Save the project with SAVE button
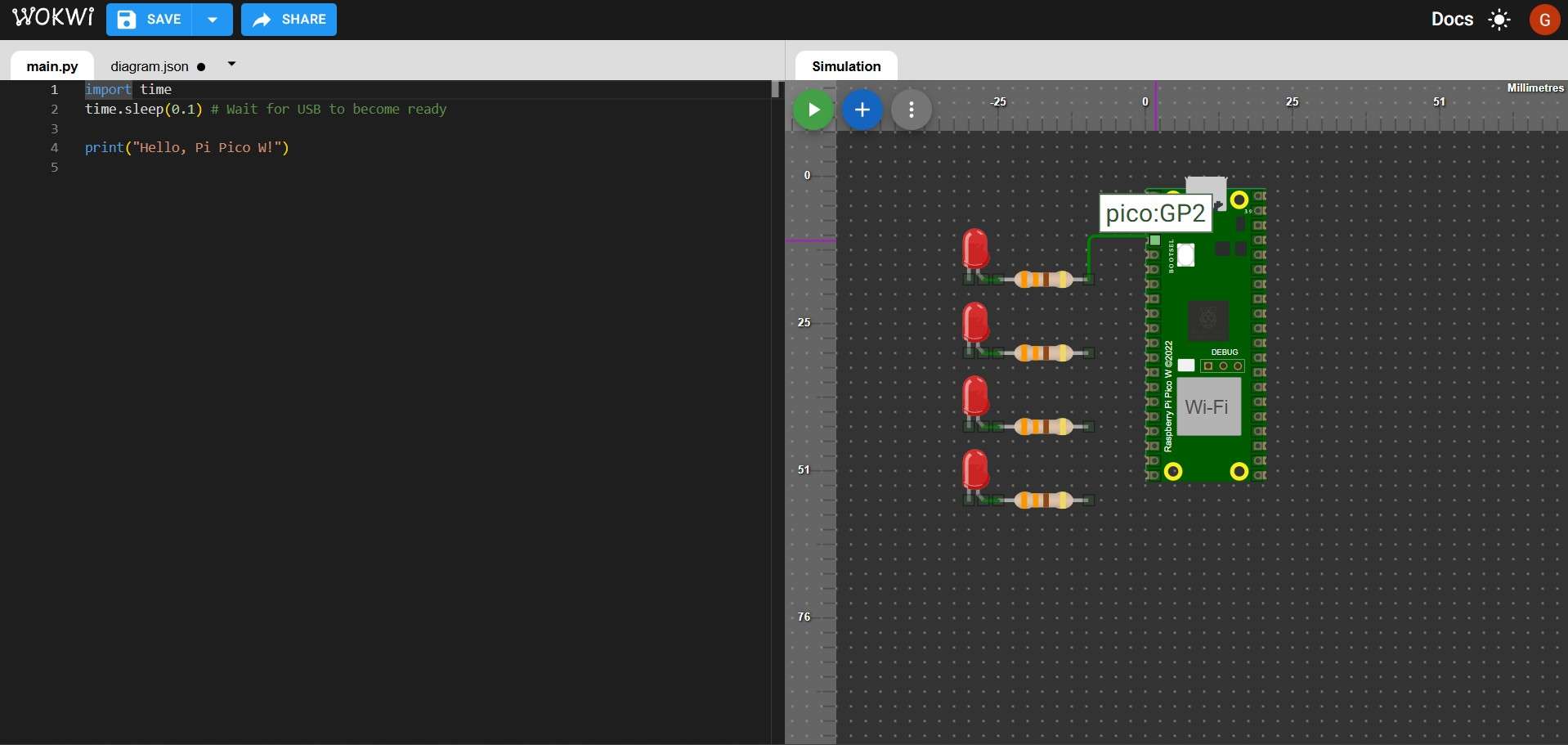Viewport: 1568px width, 745px height. click(x=149, y=20)
